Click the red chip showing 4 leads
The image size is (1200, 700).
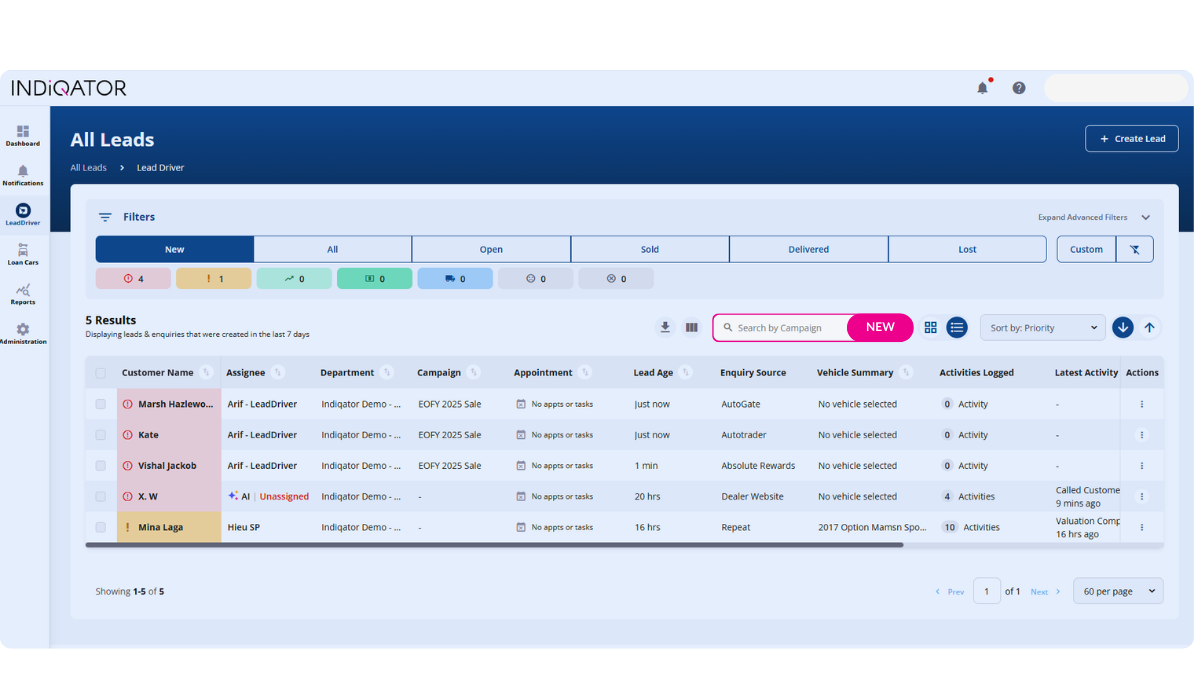(x=133, y=279)
